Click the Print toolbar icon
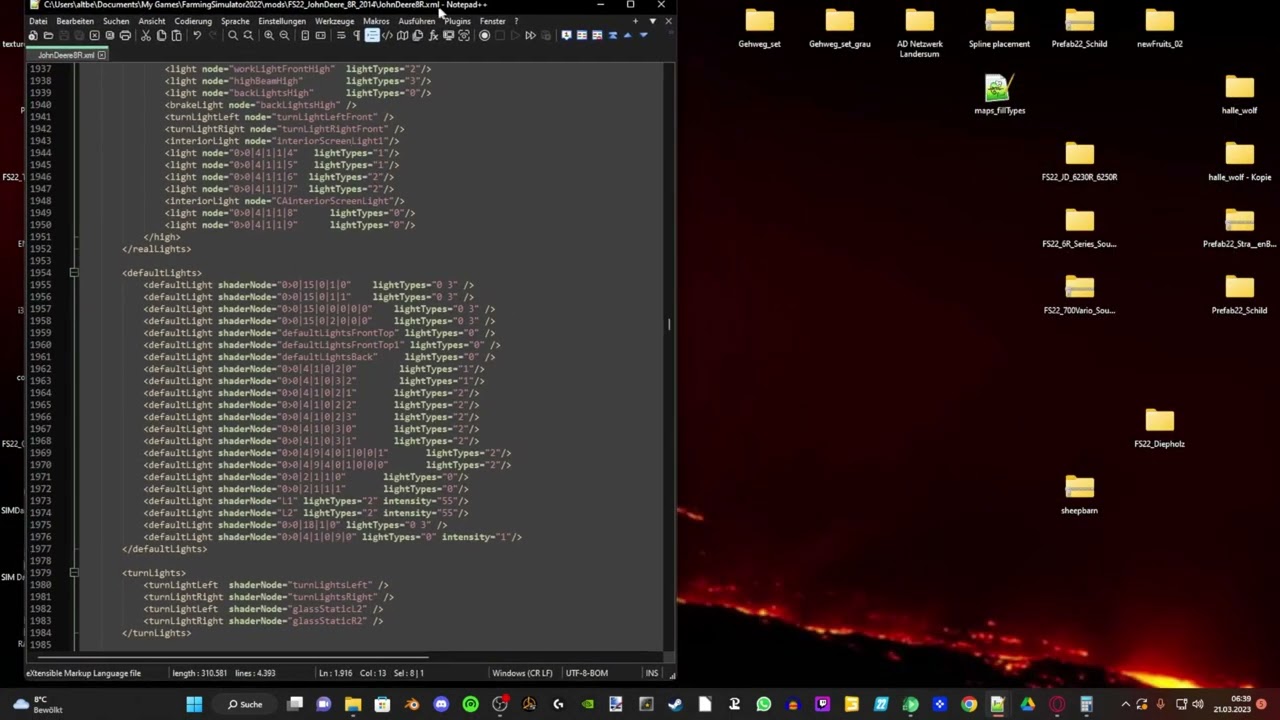Screen dimensions: 1280x720 click(125, 36)
